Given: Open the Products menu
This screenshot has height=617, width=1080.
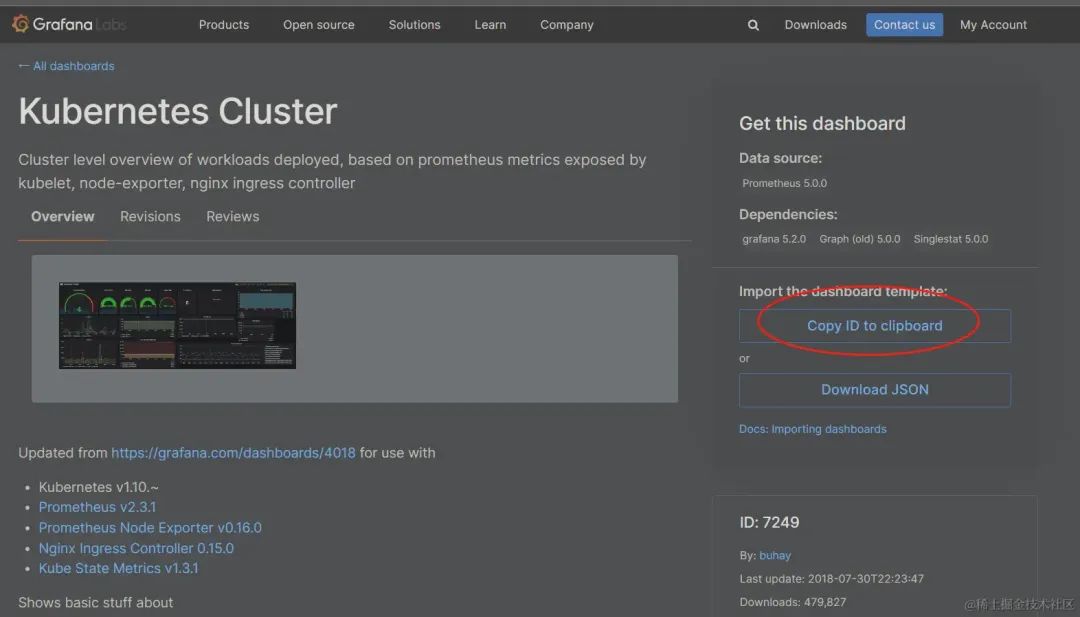Looking at the screenshot, I should tap(224, 25).
